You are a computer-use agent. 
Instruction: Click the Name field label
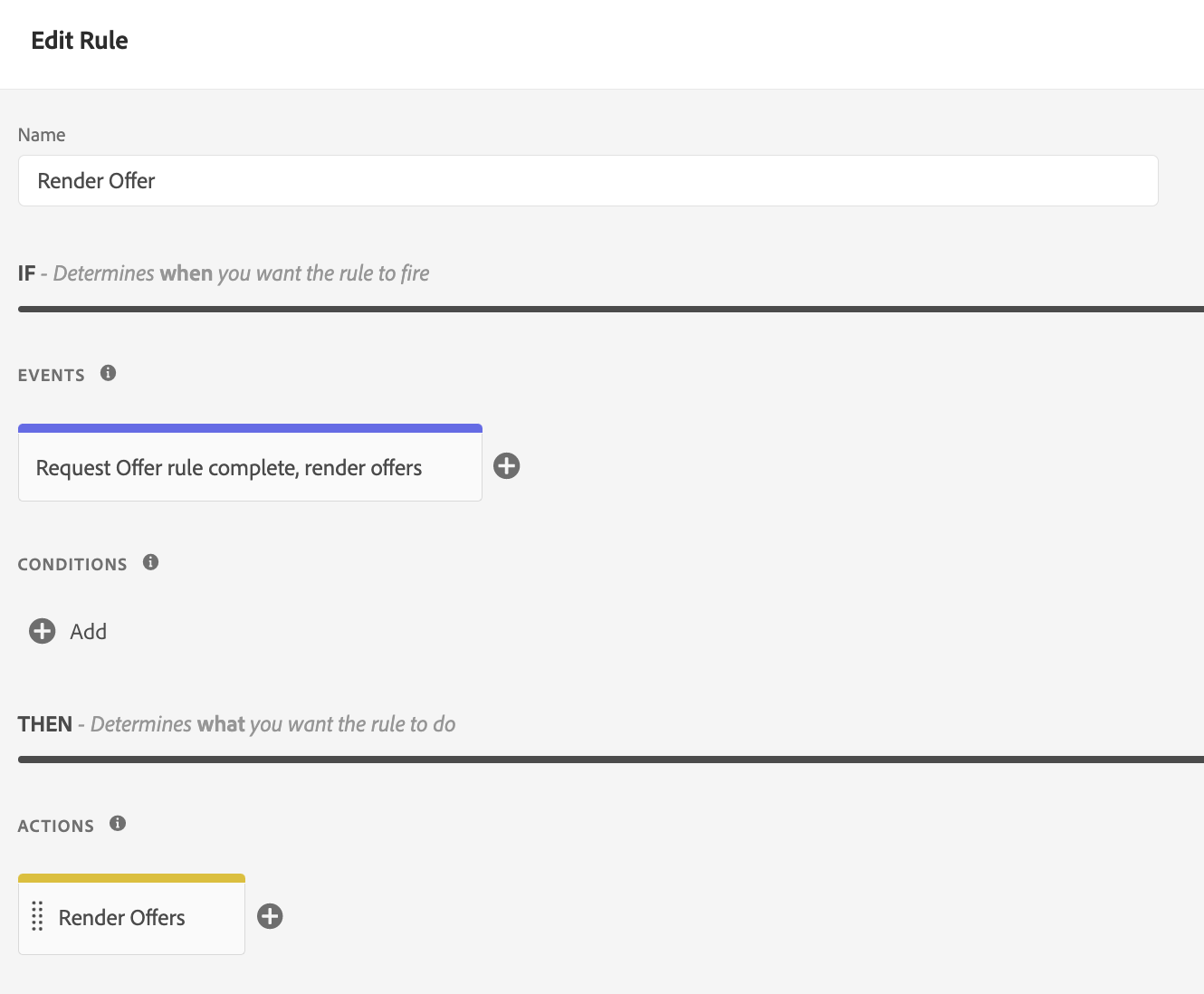tap(42, 135)
